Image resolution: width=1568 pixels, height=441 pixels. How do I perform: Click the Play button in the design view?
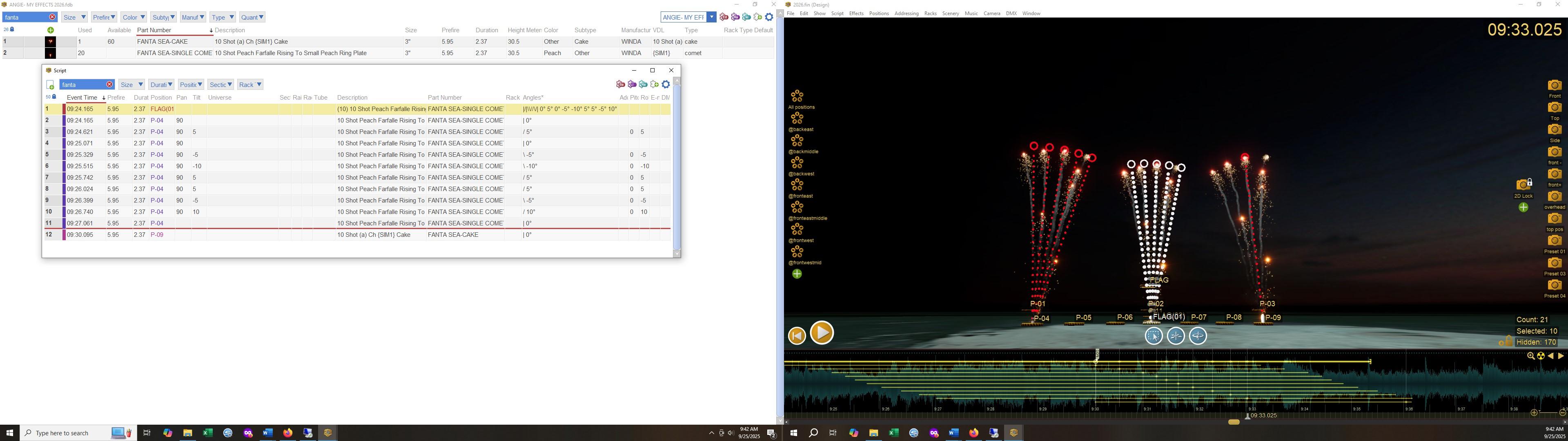pyautogui.click(x=822, y=332)
